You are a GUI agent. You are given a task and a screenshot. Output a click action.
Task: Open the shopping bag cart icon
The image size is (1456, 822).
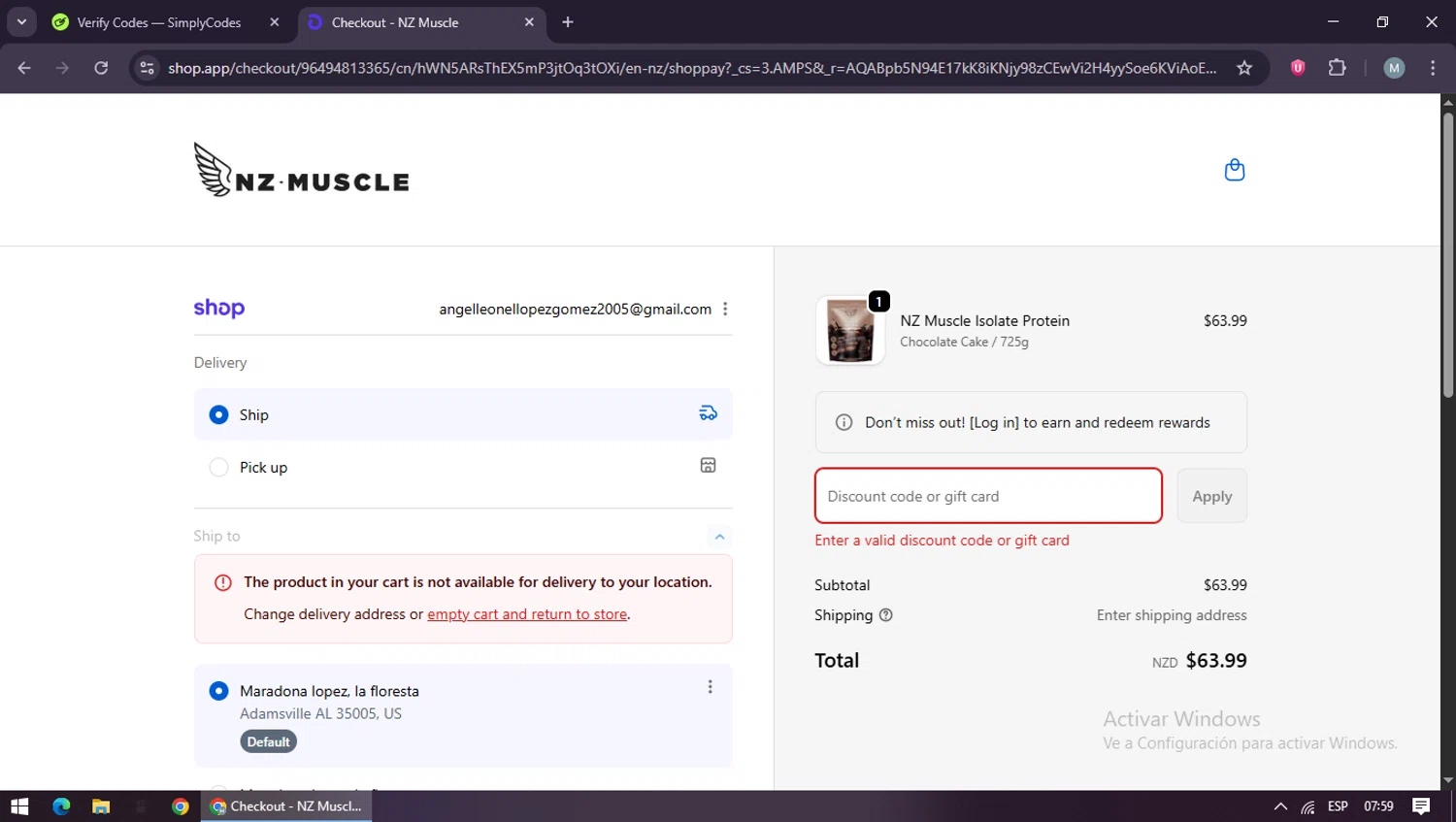coord(1235,170)
